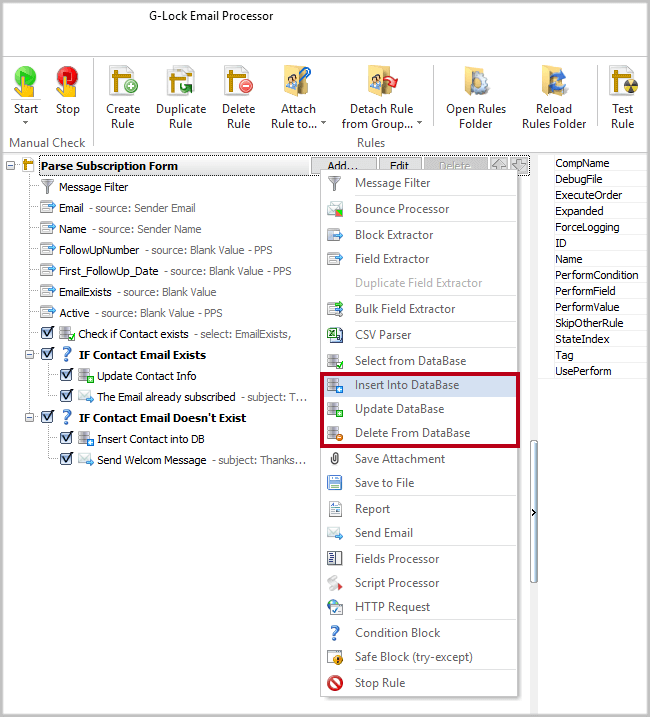Click the Reload Rules Folder icon
The image size is (650, 717).
tap(554, 80)
